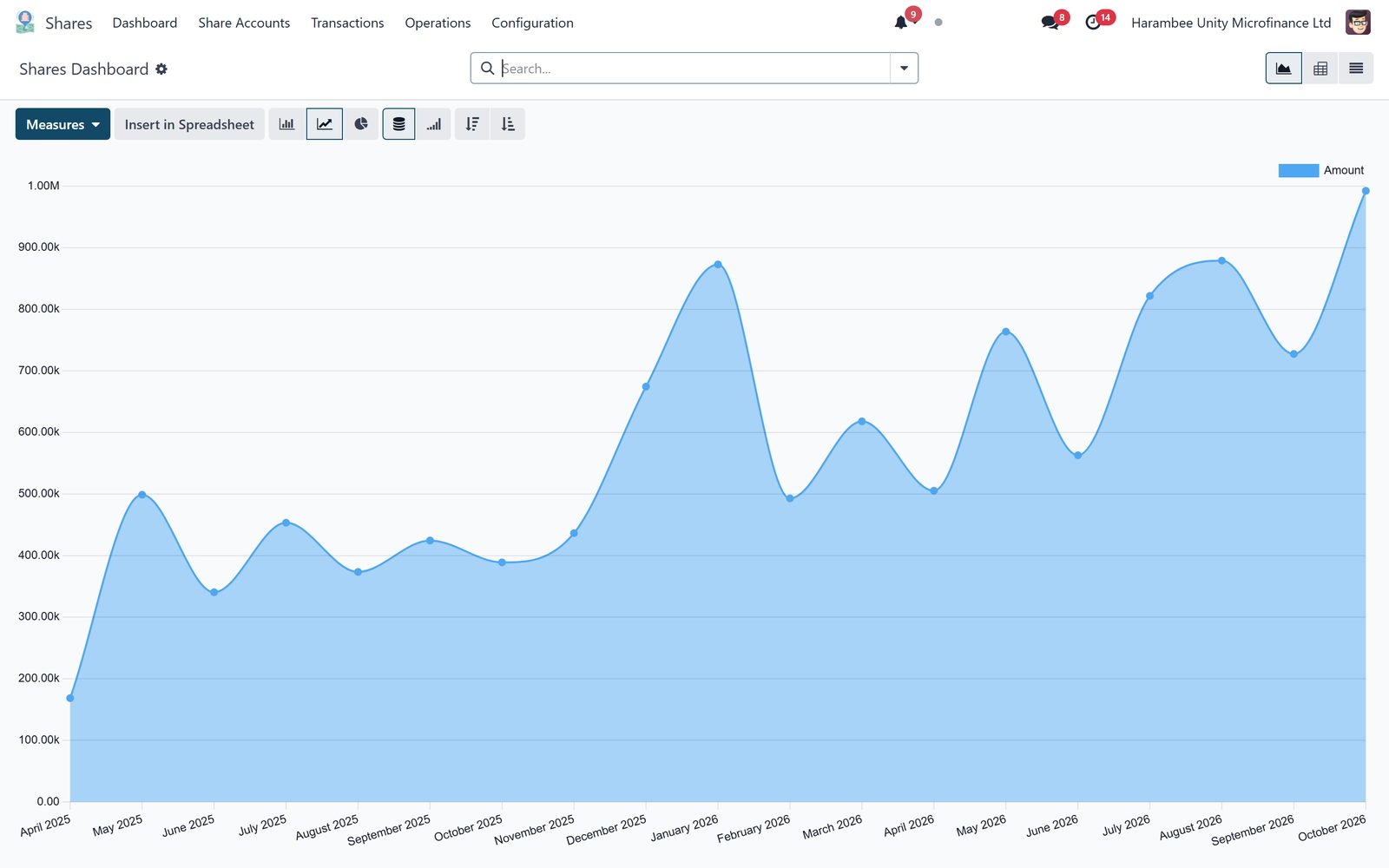The width and height of the screenshot is (1389, 868).
Task: Open the Transactions menu
Action: (347, 23)
